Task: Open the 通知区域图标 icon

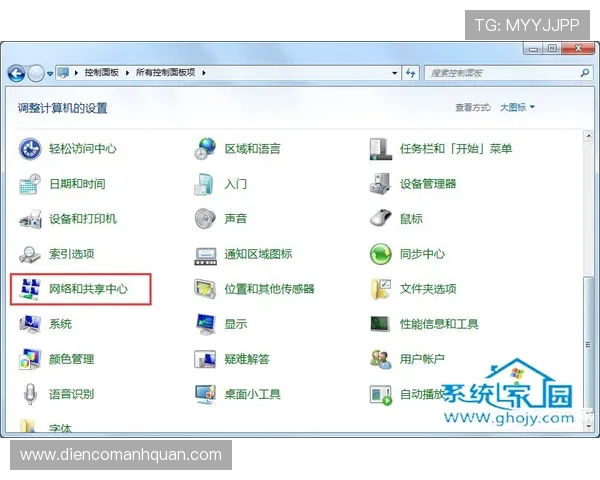Action: (x=205, y=255)
